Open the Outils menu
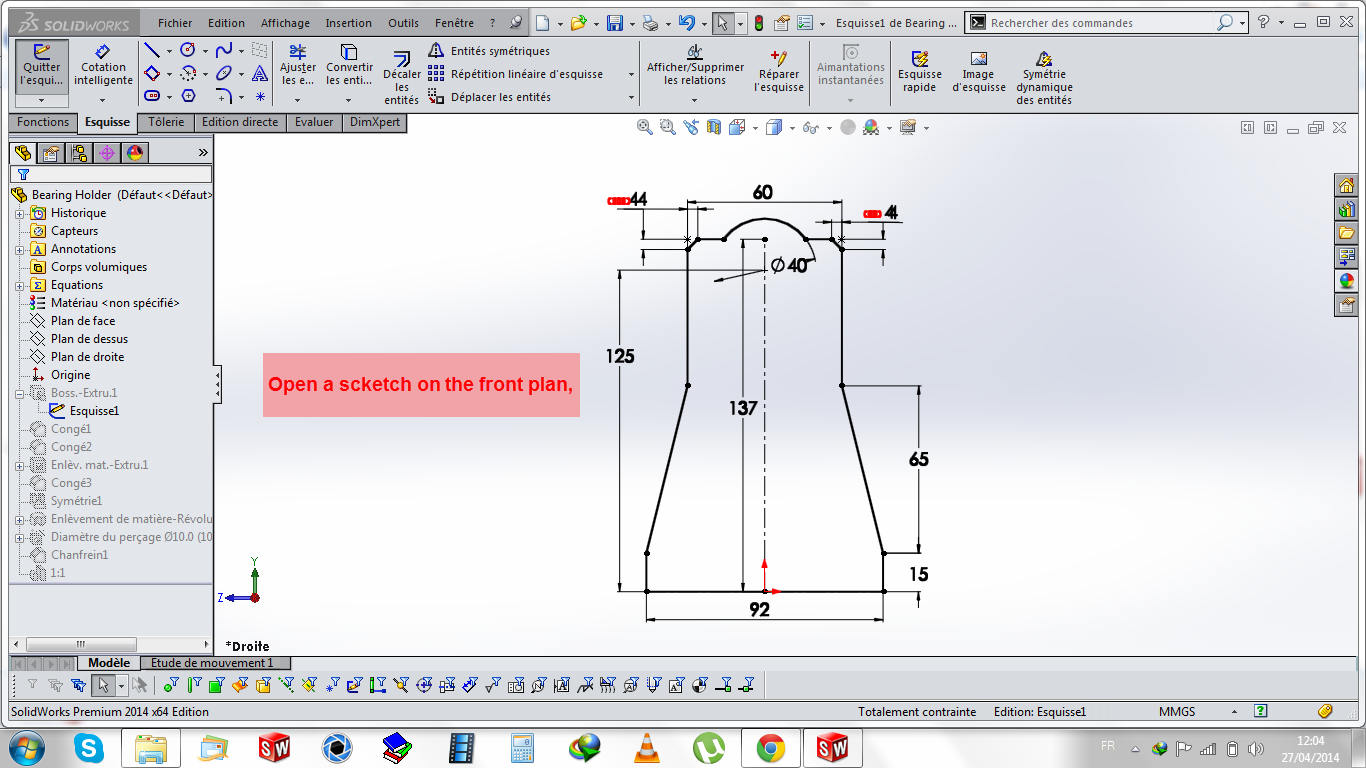Viewport: 1366px width, 768px height. click(x=403, y=22)
